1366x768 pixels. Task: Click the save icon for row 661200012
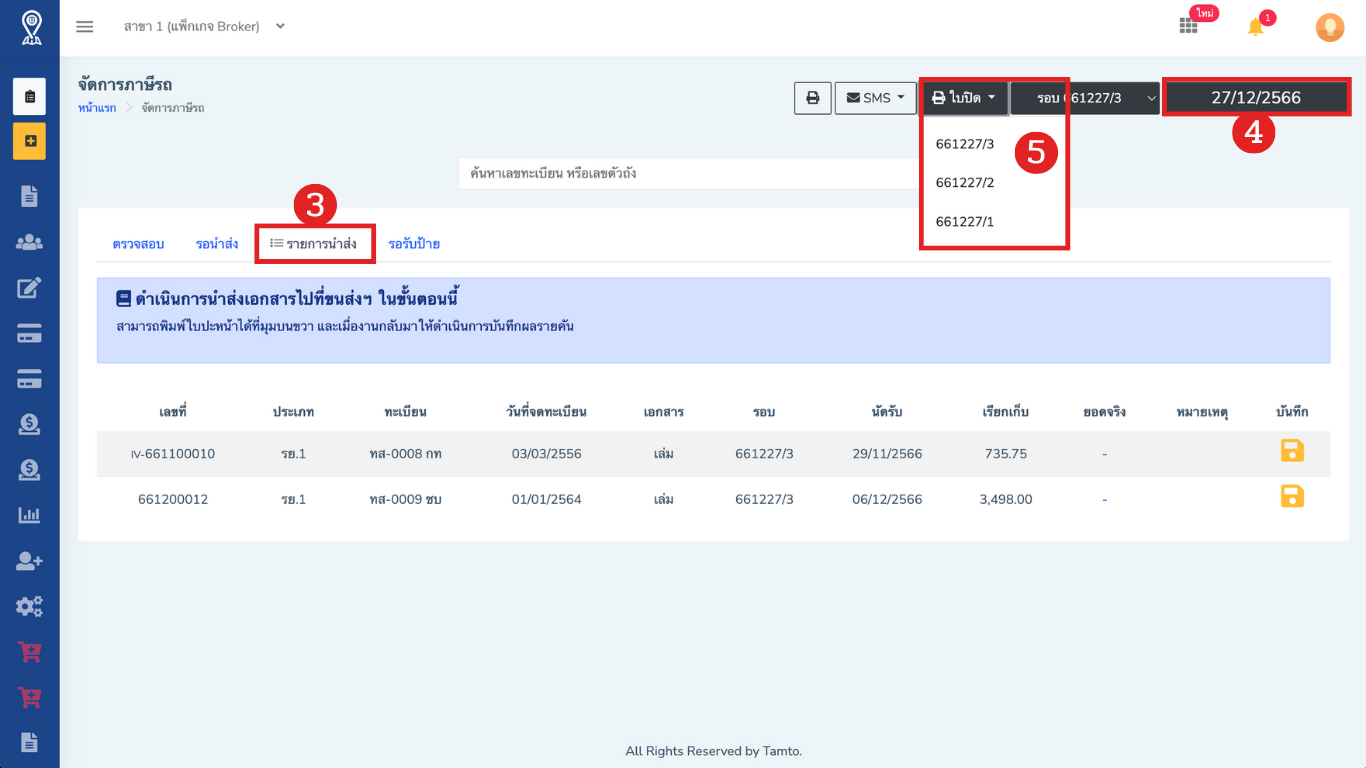[x=1292, y=496]
